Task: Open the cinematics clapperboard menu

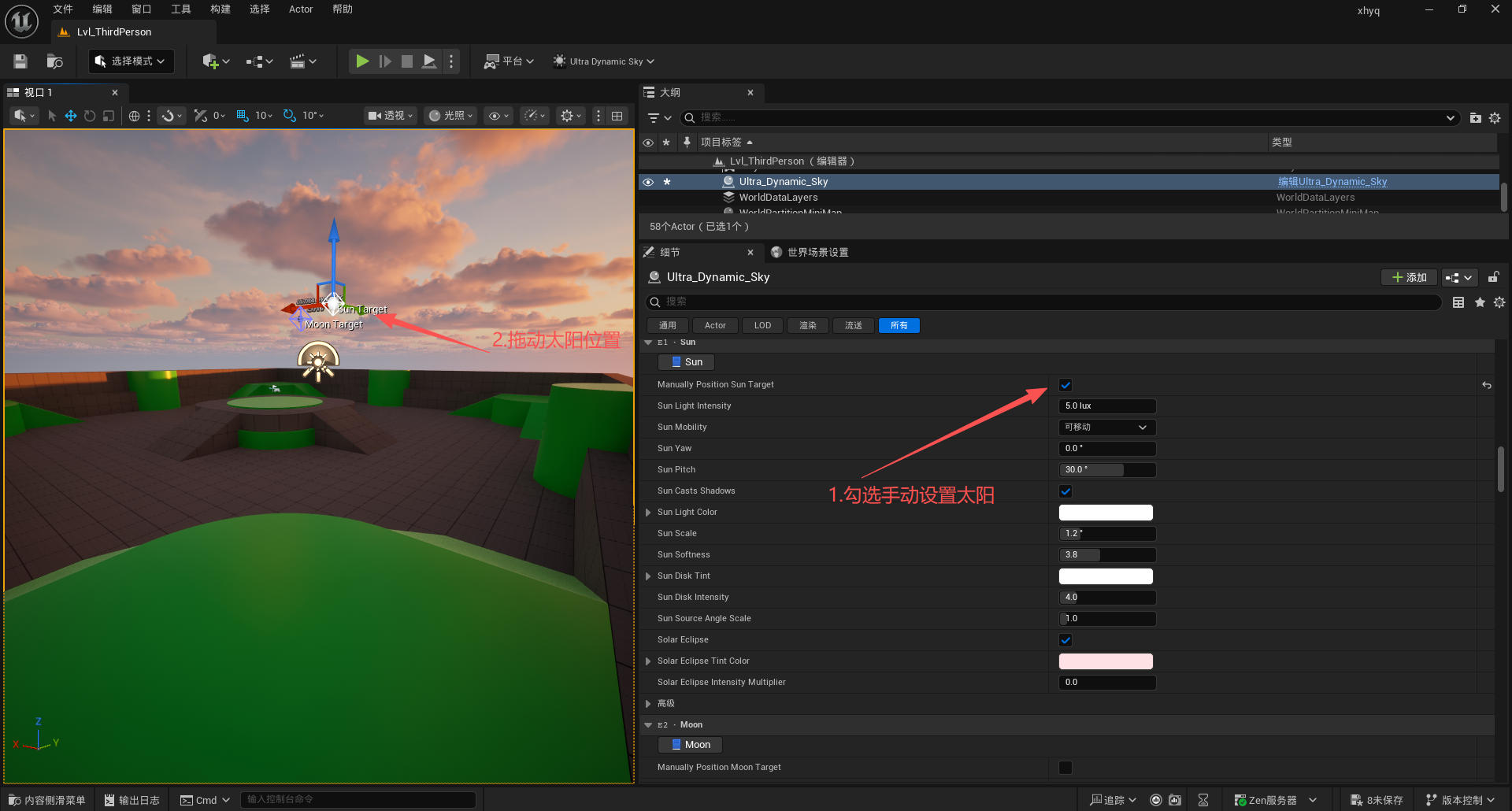Action: point(303,61)
